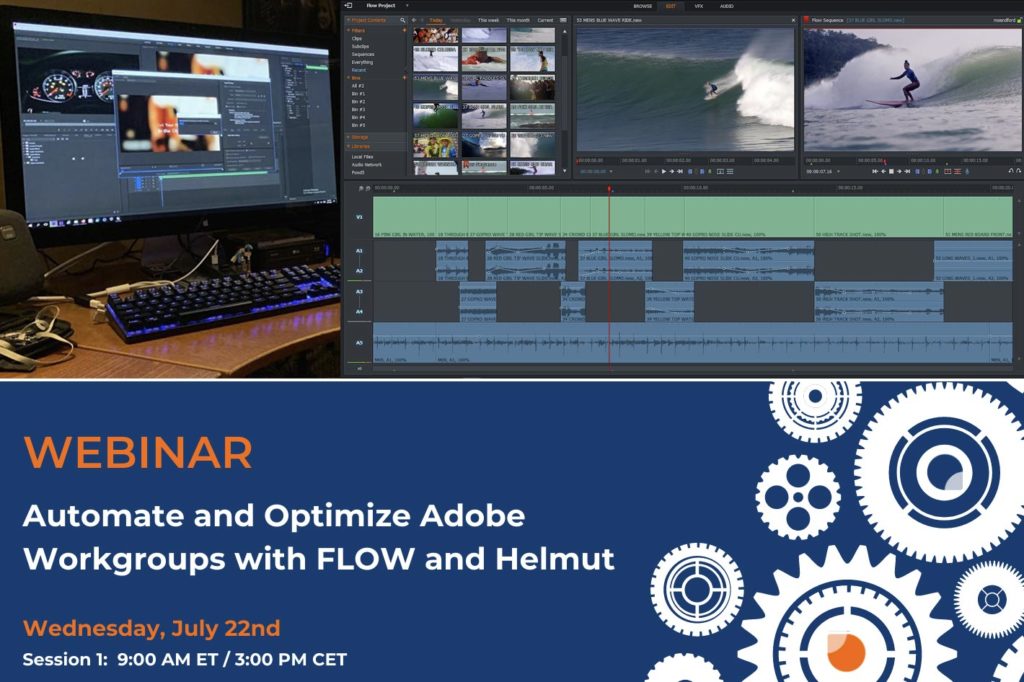The width and height of the screenshot is (1024, 682).
Task: Click the redo arrow in sequence viewer
Action: click(1019, 171)
